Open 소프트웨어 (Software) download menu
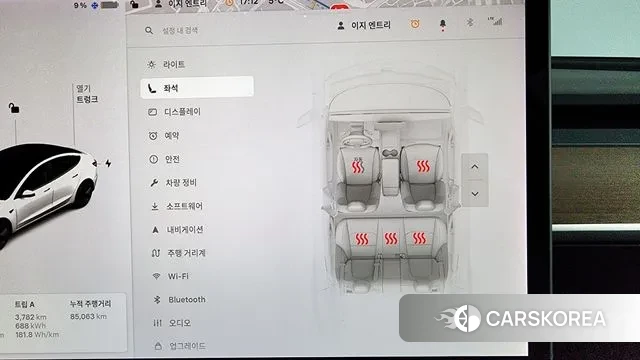The width and height of the screenshot is (640, 360). click(177, 206)
